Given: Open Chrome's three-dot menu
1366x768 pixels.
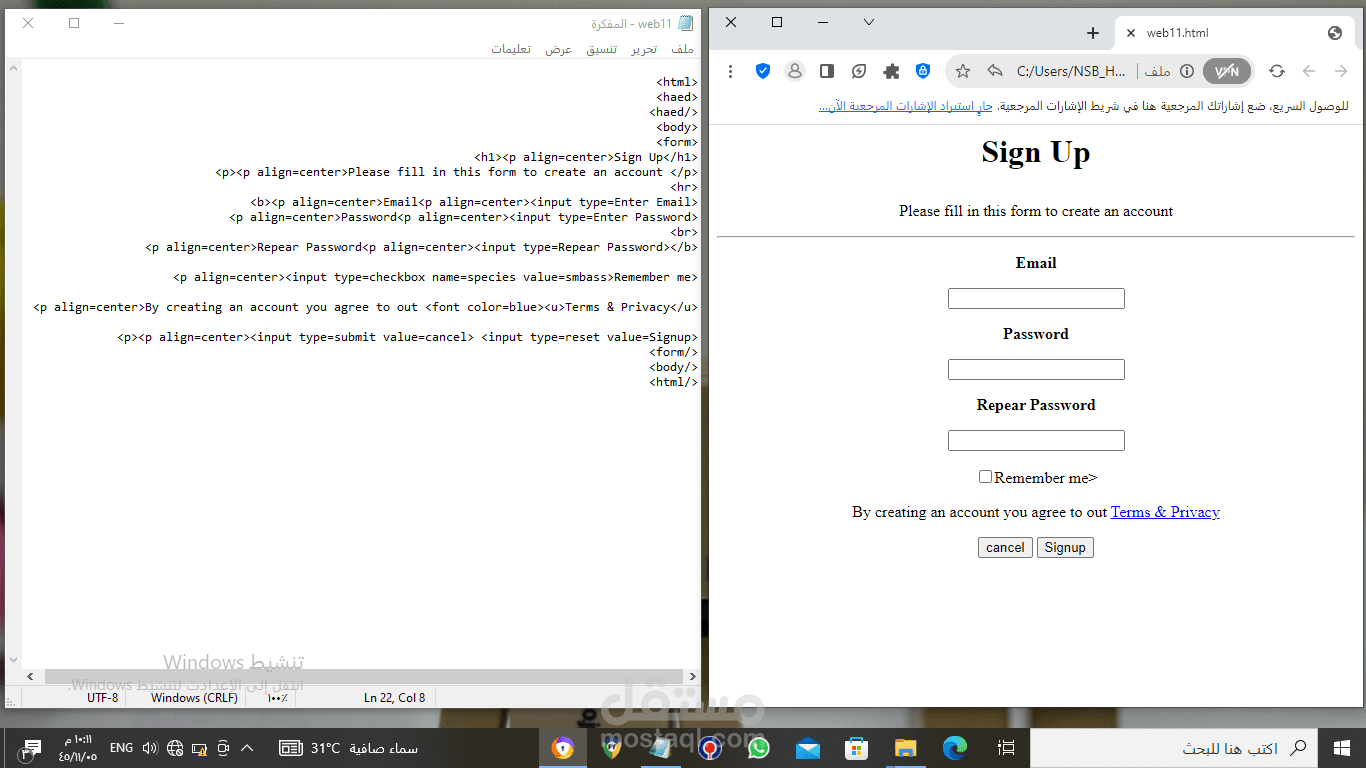Looking at the screenshot, I should [x=731, y=71].
